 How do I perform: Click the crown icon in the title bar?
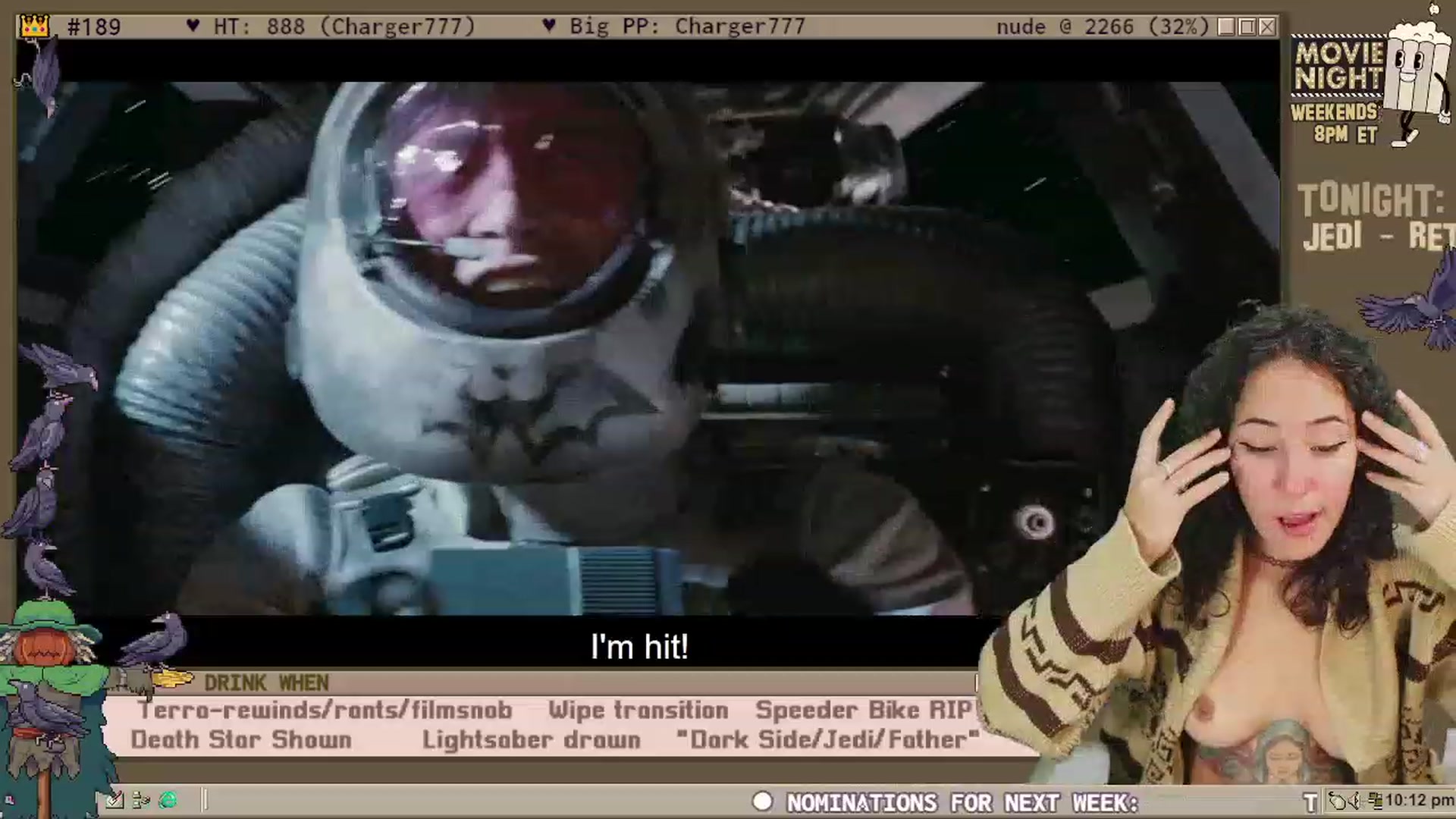[x=35, y=27]
